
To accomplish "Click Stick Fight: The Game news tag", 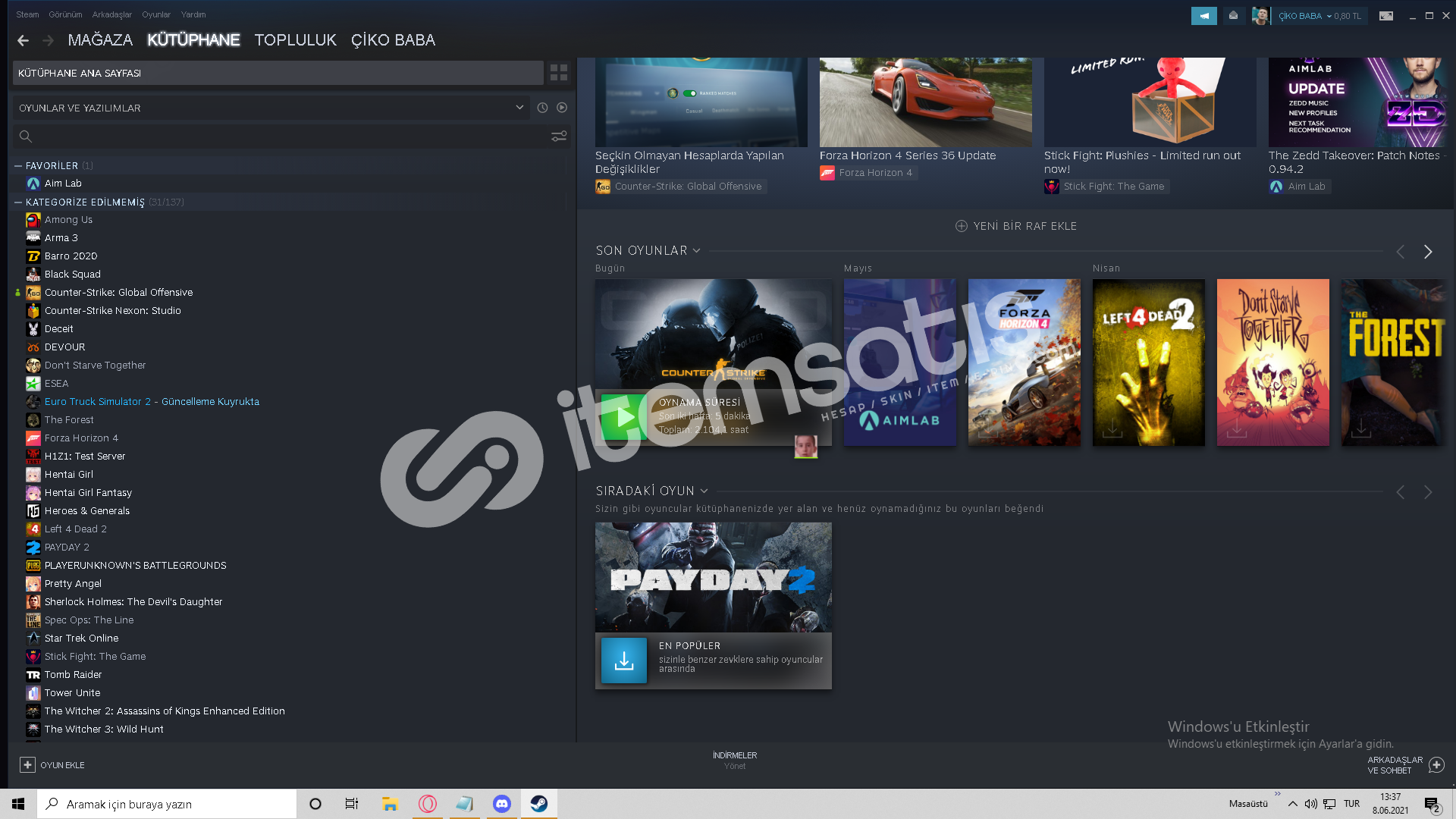I will (1106, 187).
